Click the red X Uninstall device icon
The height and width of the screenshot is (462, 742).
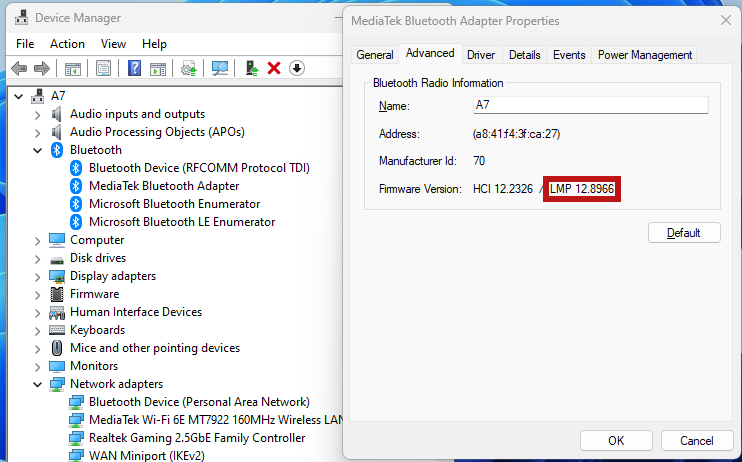274,69
